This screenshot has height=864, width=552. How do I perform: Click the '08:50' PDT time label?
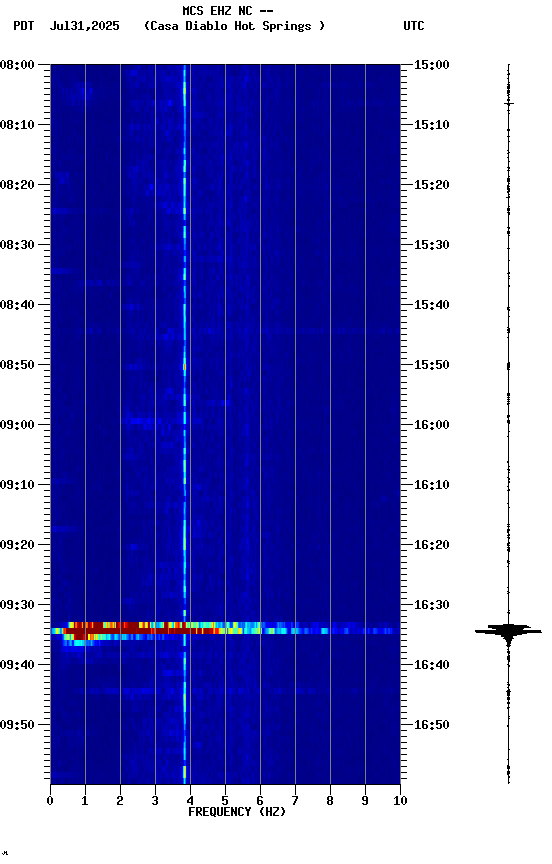(x=17, y=365)
